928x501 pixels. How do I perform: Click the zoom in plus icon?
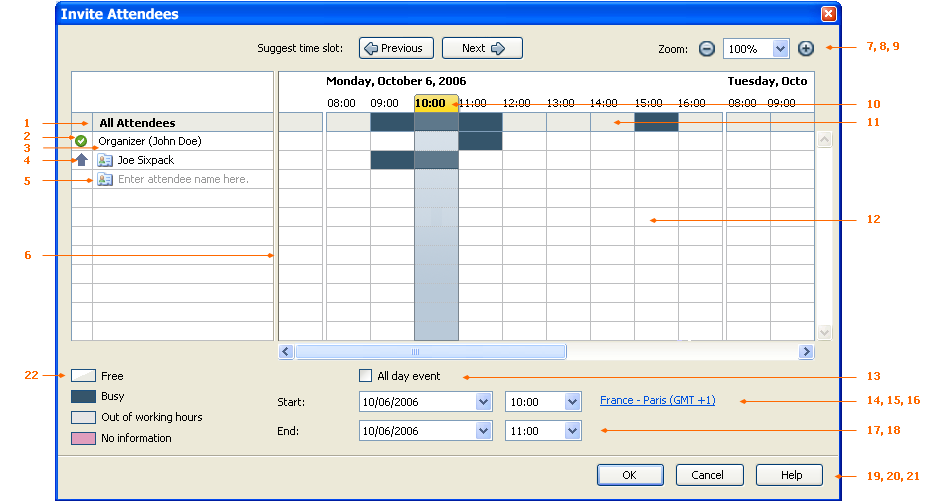pyautogui.click(x=805, y=49)
